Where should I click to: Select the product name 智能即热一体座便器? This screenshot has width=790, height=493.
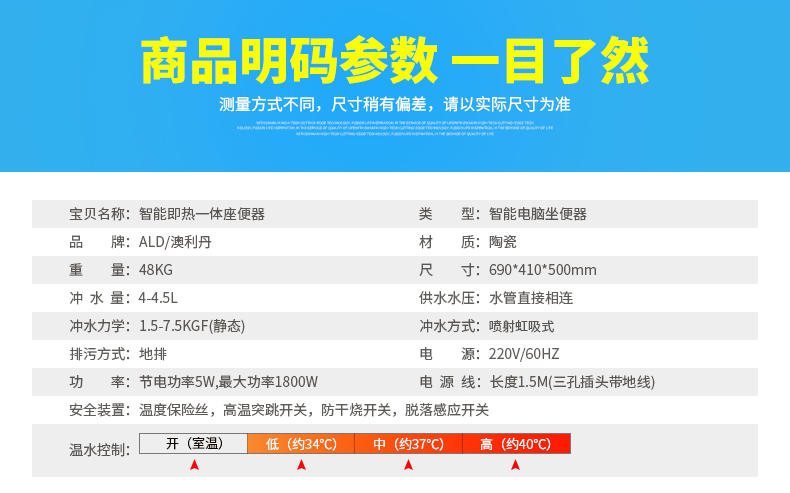[202, 214]
